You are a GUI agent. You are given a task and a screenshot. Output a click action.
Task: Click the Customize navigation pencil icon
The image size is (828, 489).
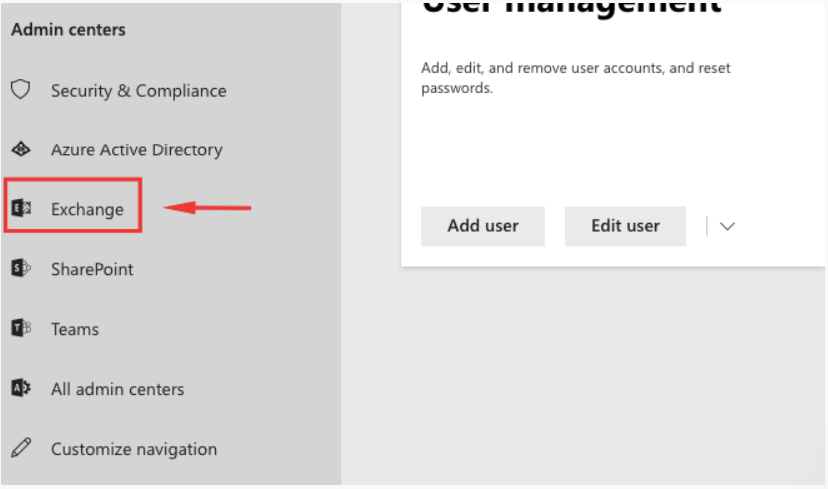point(21,448)
